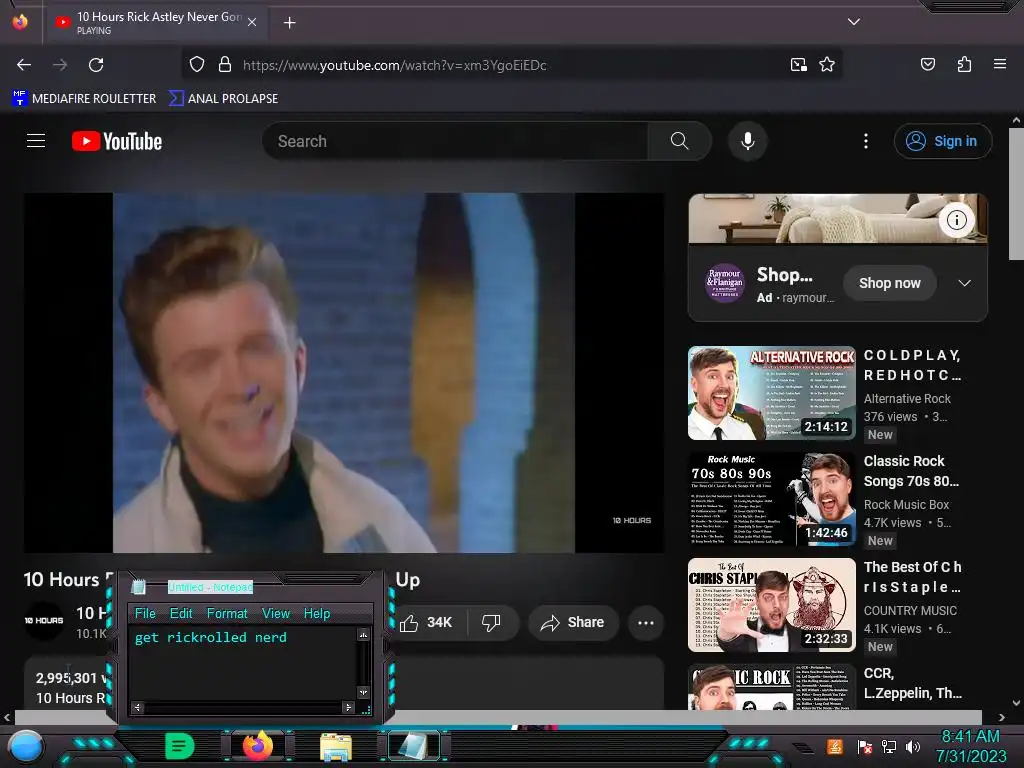The image size is (1024, 768).
Task: Open Action Center flag tray icon
Action: (864, 746)
